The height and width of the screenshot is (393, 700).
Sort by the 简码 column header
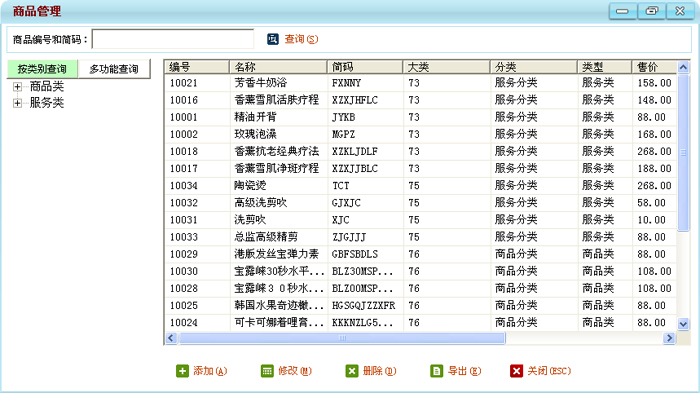[365, 67]
